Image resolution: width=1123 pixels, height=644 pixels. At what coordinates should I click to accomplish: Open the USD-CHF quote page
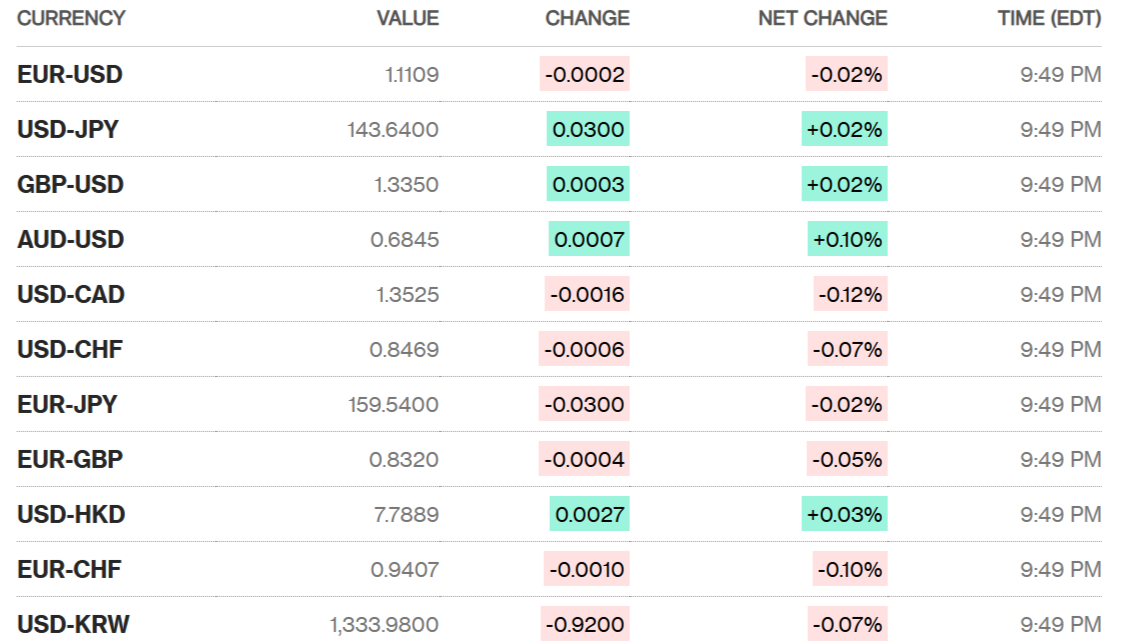tap(70, 350)
